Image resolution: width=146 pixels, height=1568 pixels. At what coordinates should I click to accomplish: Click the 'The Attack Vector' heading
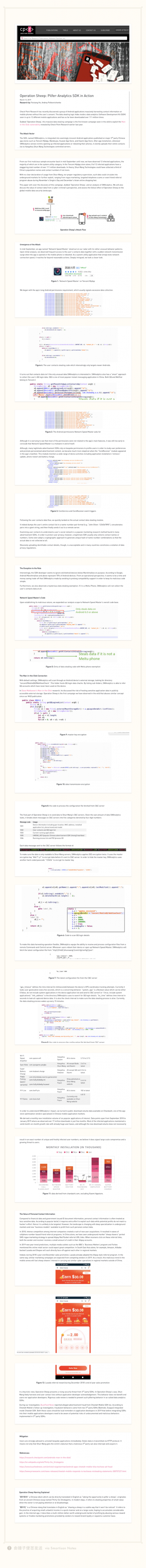[x=27, y=133]
